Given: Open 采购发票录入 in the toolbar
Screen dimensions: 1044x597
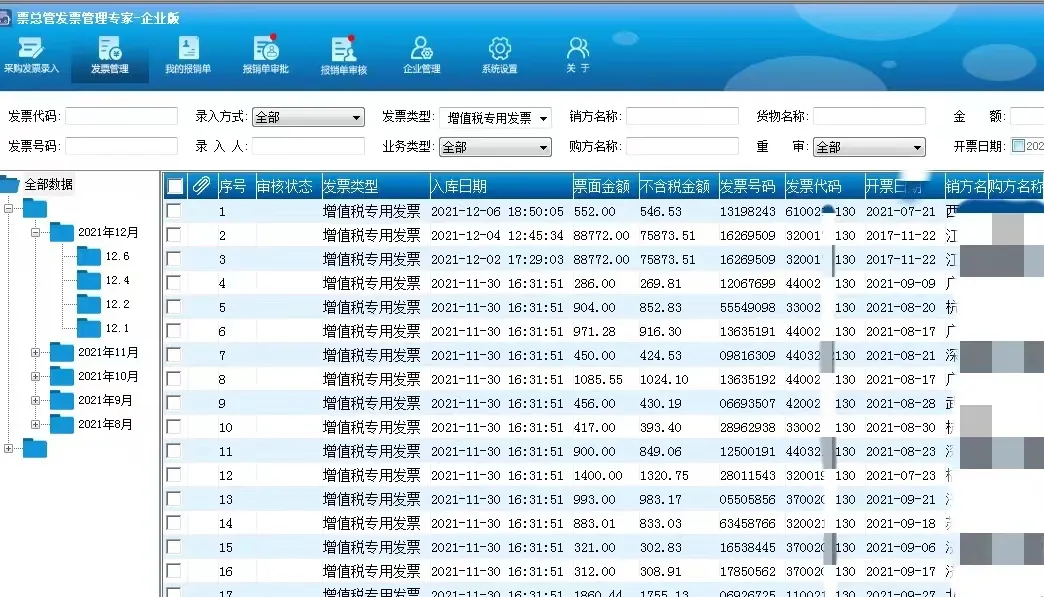Looking at the screenshot, I should (x=31, y=54).
